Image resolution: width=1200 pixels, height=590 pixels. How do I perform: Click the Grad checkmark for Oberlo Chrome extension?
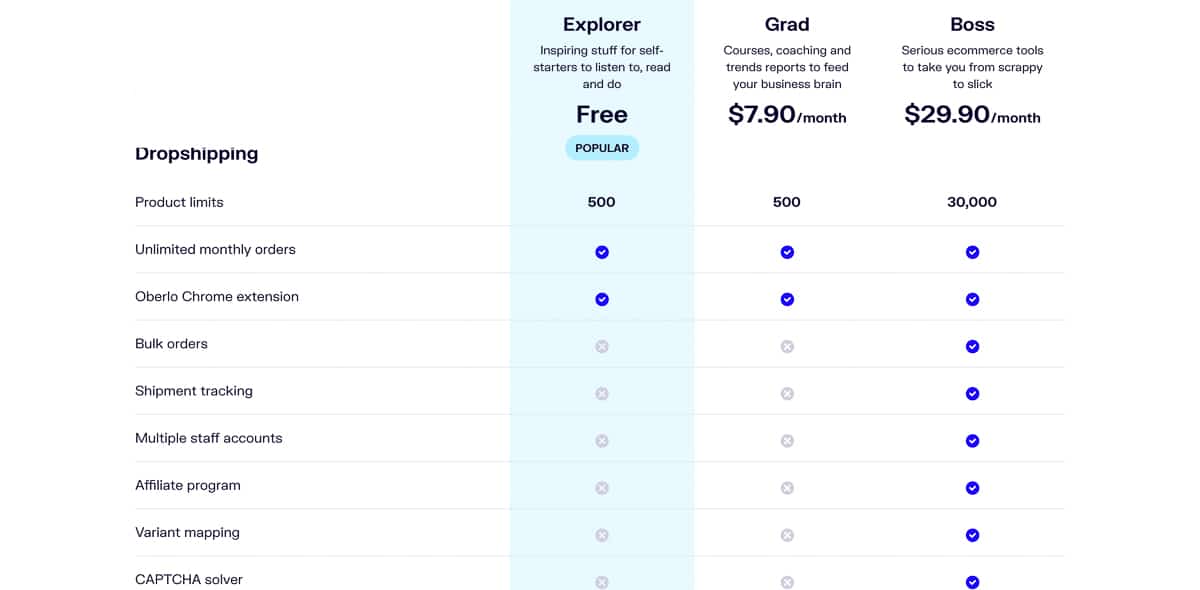pos(787,299)
